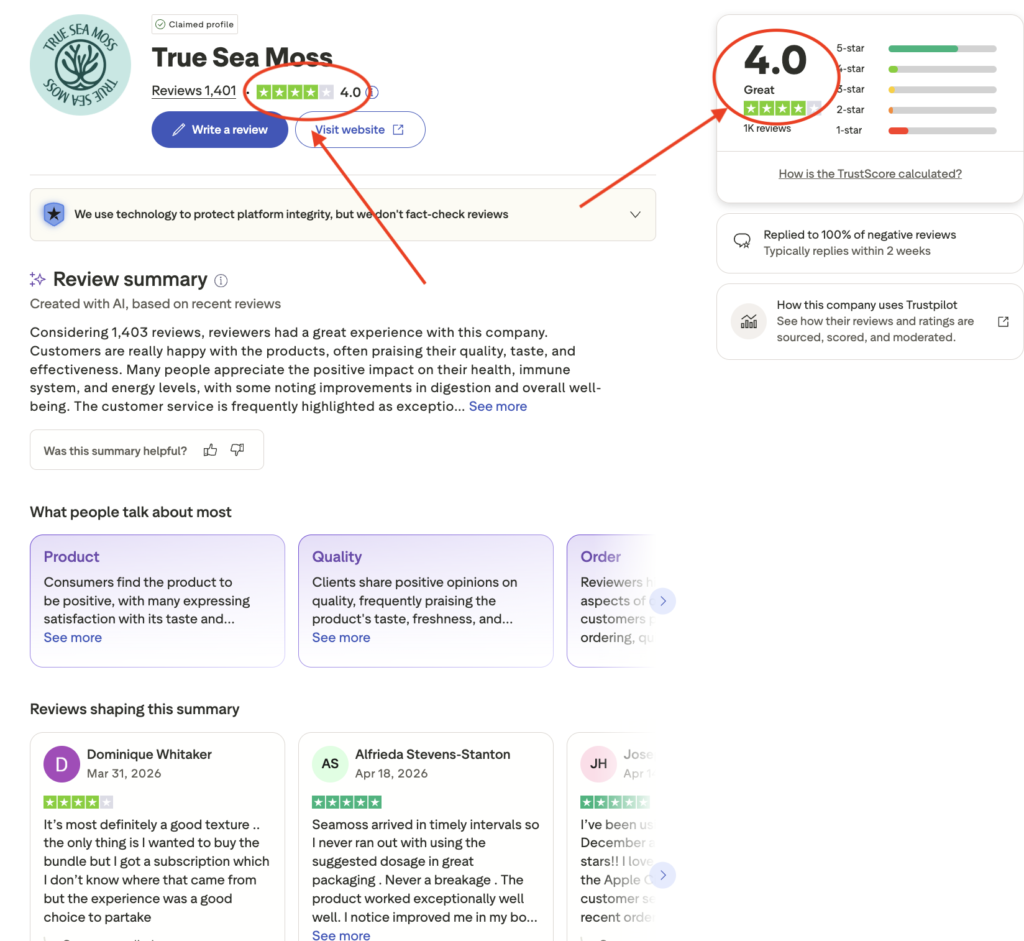The image size is (1024, 941).
Task: Click the shield star icon in integrity notice
Action: [54, 214]
